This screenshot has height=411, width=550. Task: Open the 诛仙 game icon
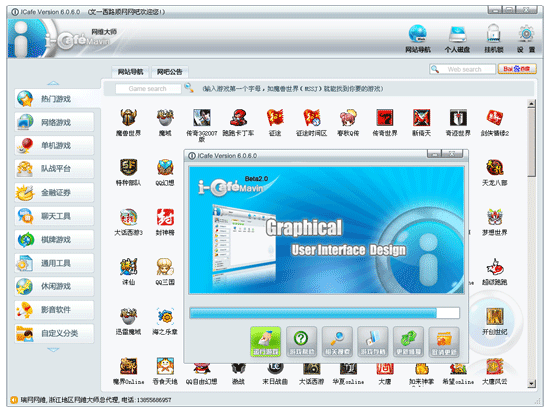(128, 267)
